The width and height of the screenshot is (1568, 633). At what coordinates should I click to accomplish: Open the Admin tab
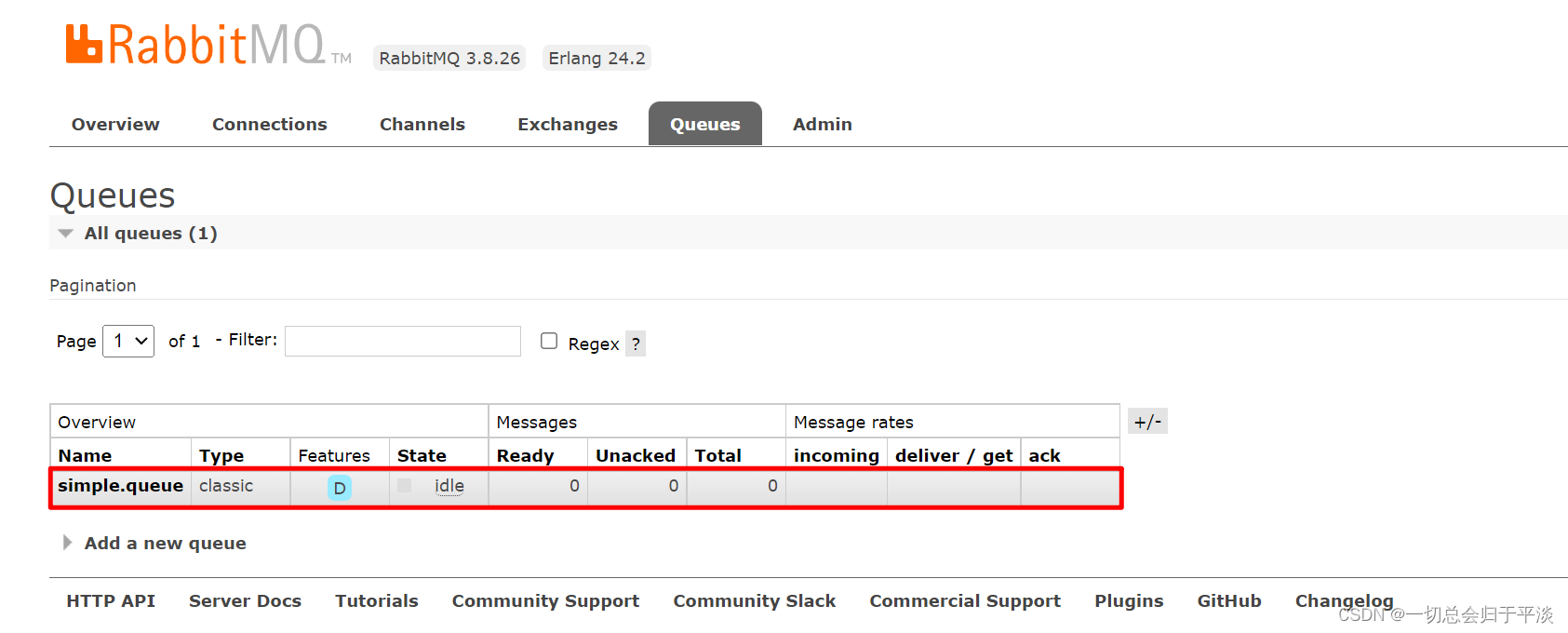click(823, 124)
